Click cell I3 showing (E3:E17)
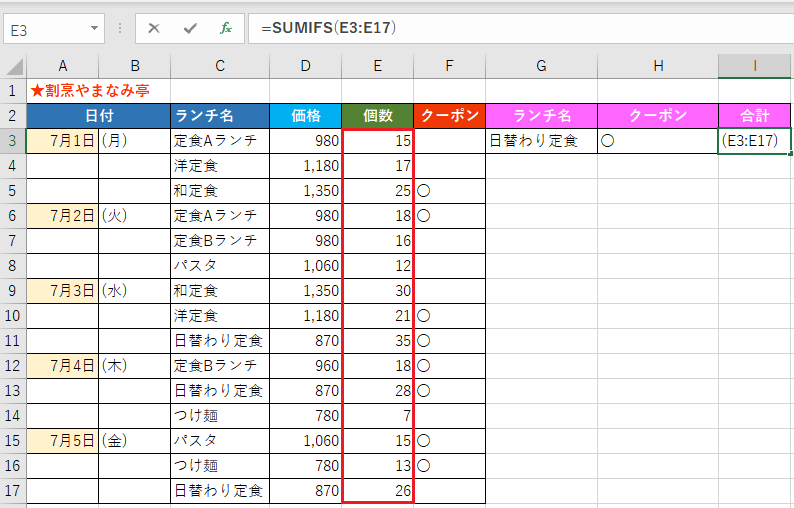 (755, 141)
